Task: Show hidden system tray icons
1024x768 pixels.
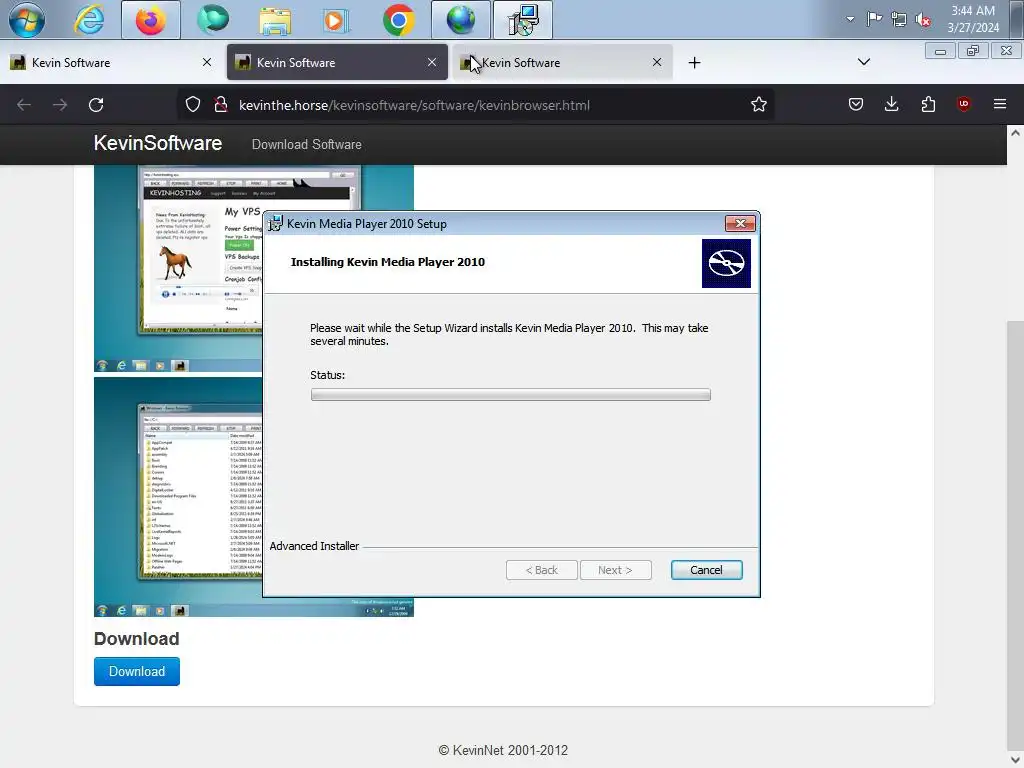Action: [850, 19]
